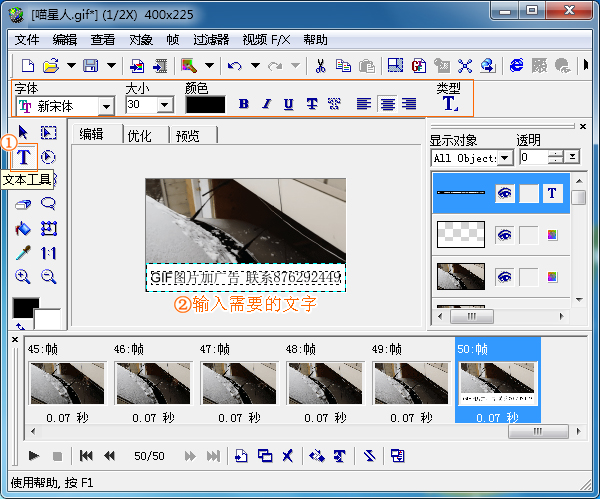
Task: Select frame 48 thumbnail
Action: point(325,383)
